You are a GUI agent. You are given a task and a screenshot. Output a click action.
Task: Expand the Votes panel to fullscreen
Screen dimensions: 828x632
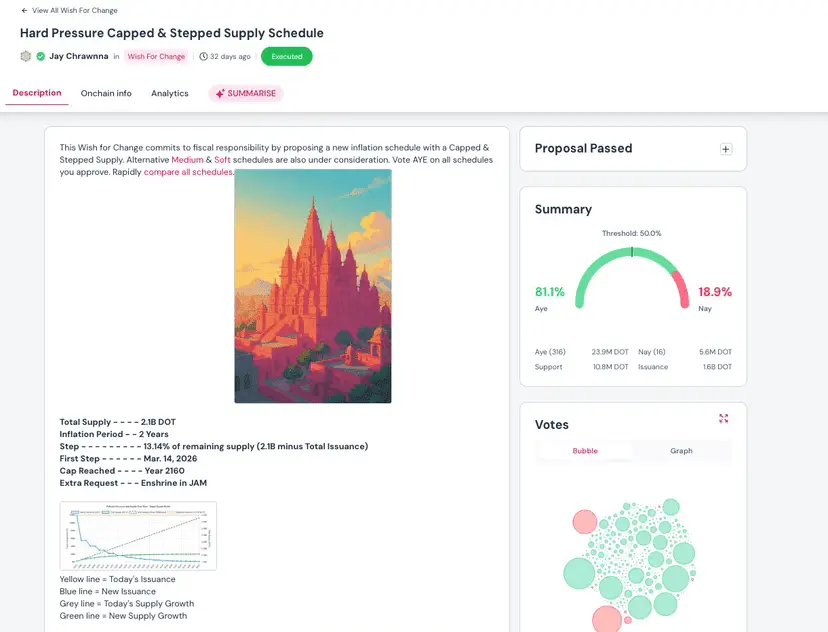coord(723,419)
